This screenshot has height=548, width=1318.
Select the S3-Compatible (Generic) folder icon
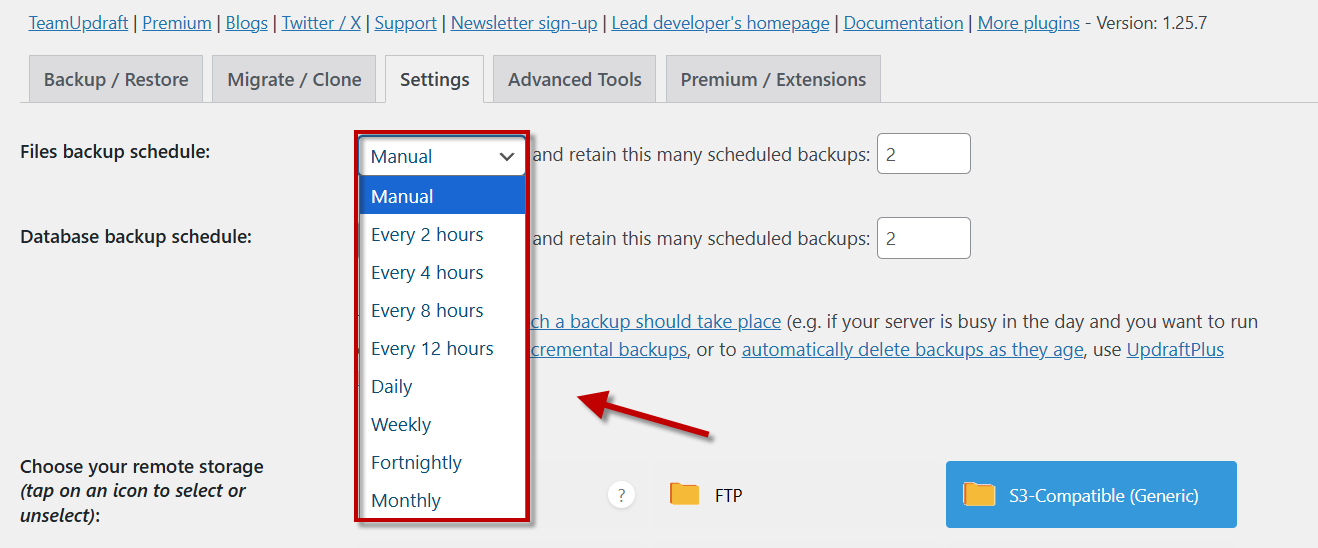point(979,494)
